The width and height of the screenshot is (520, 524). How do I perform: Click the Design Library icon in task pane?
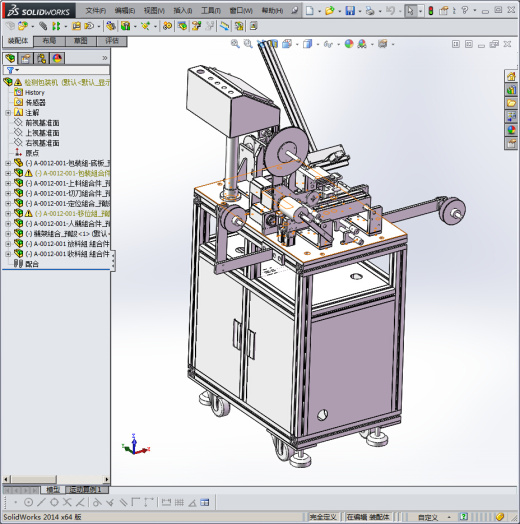(511, 90)
